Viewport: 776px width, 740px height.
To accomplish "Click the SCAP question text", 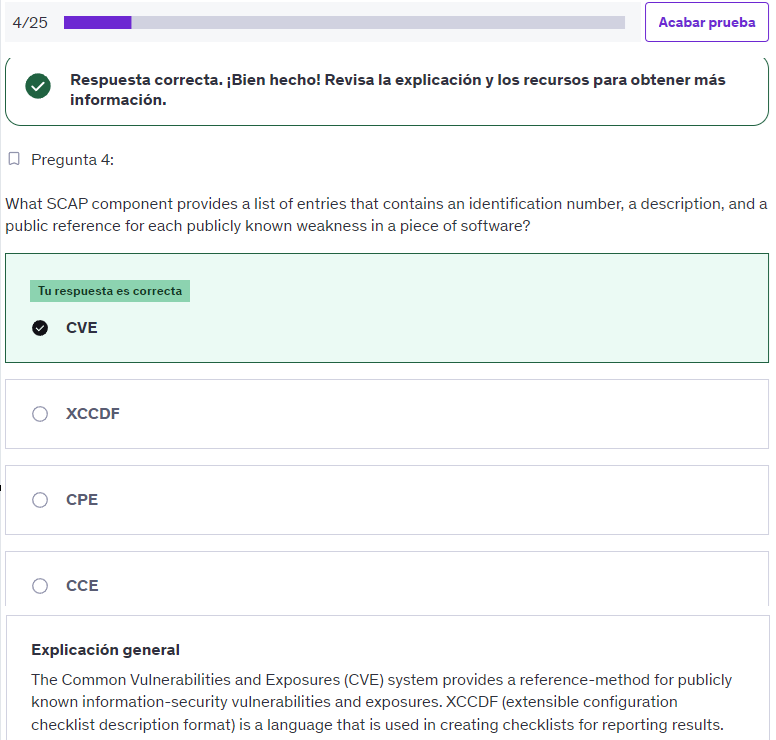I will (386, 215).
